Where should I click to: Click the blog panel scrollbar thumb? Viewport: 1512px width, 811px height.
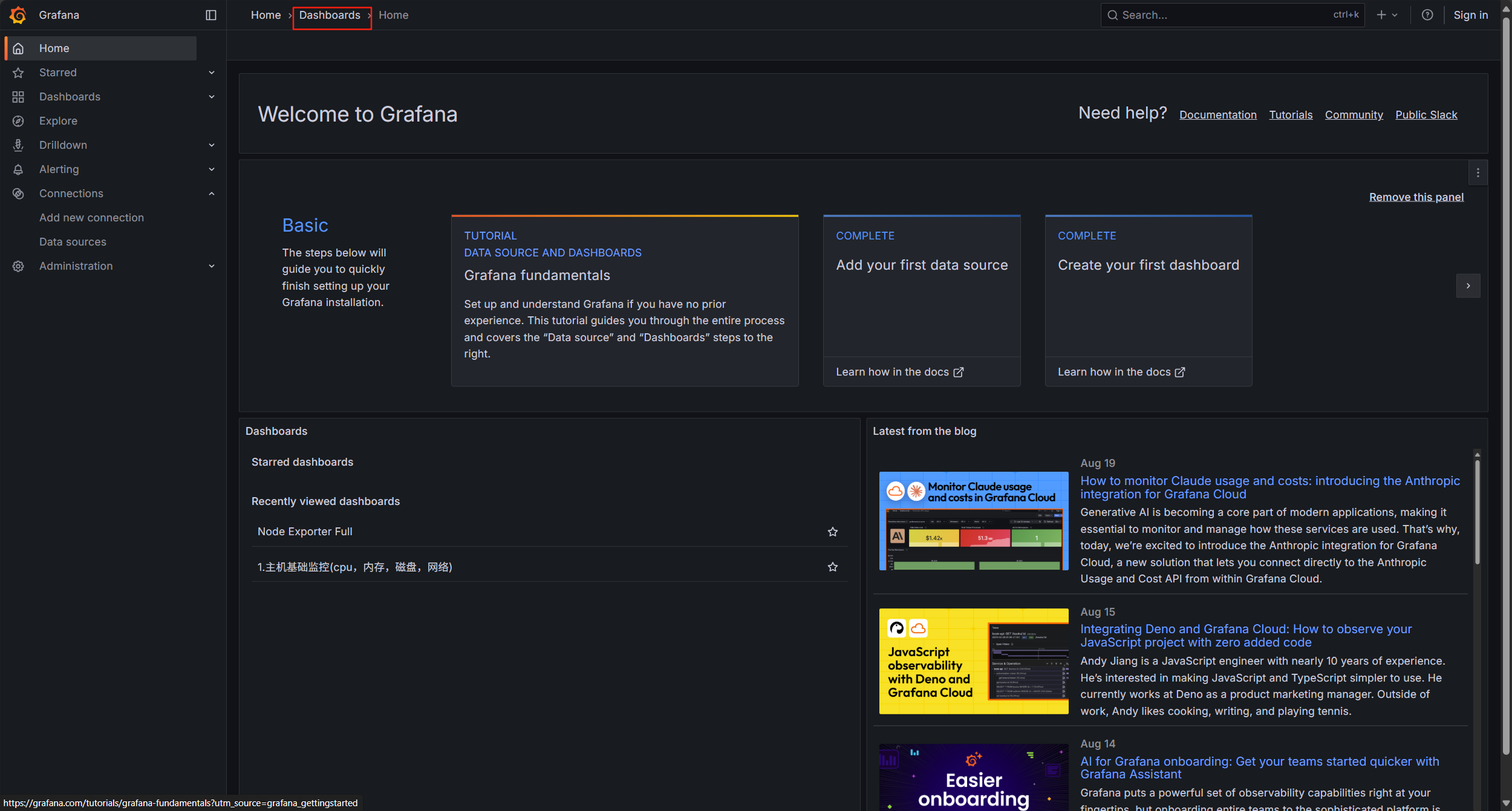coord(1477,512)
